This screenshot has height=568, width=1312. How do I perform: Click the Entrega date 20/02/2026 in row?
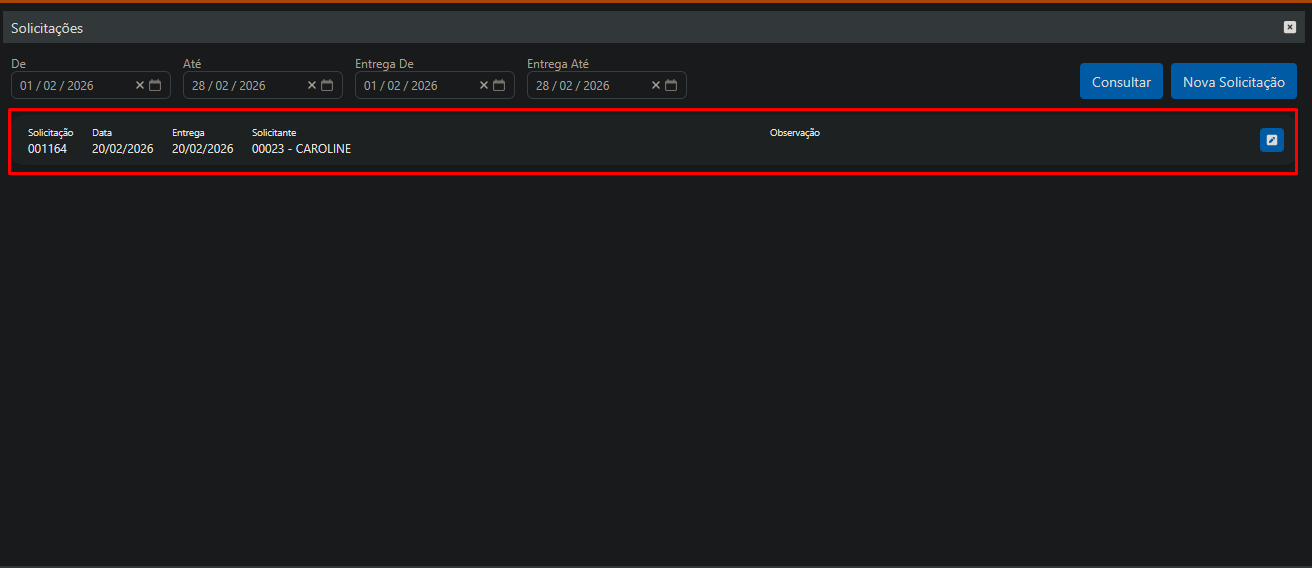coord(202,149)
